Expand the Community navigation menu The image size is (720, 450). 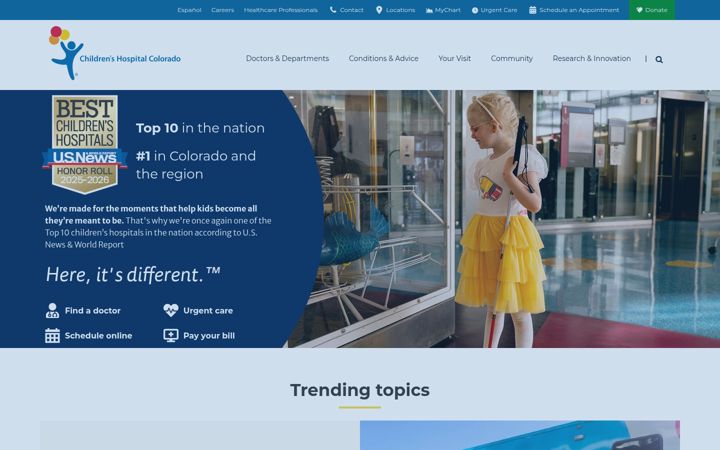512,58
